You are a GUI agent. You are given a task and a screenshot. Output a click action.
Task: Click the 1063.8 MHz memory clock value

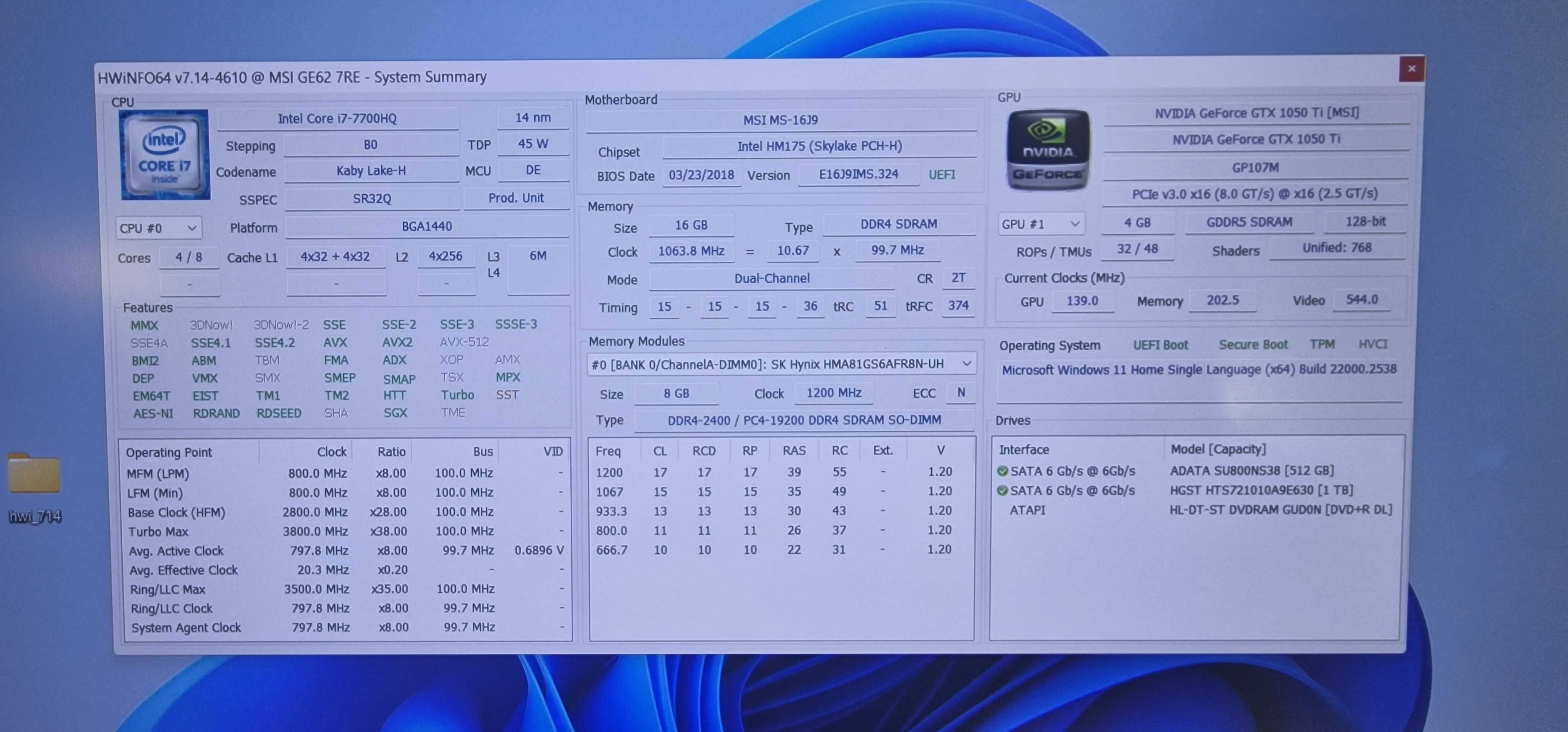pos(691,251)
